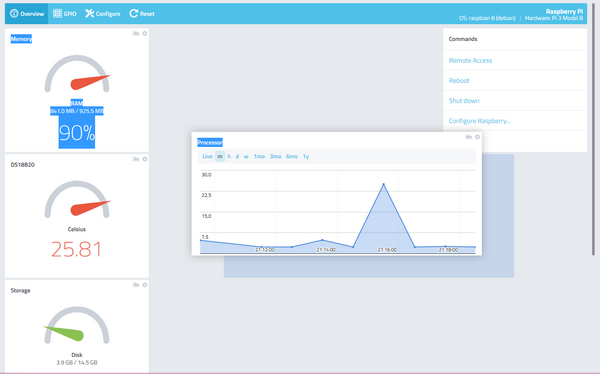
Task: Click the Reset circular arrow icon
Action: click(134, 13)
